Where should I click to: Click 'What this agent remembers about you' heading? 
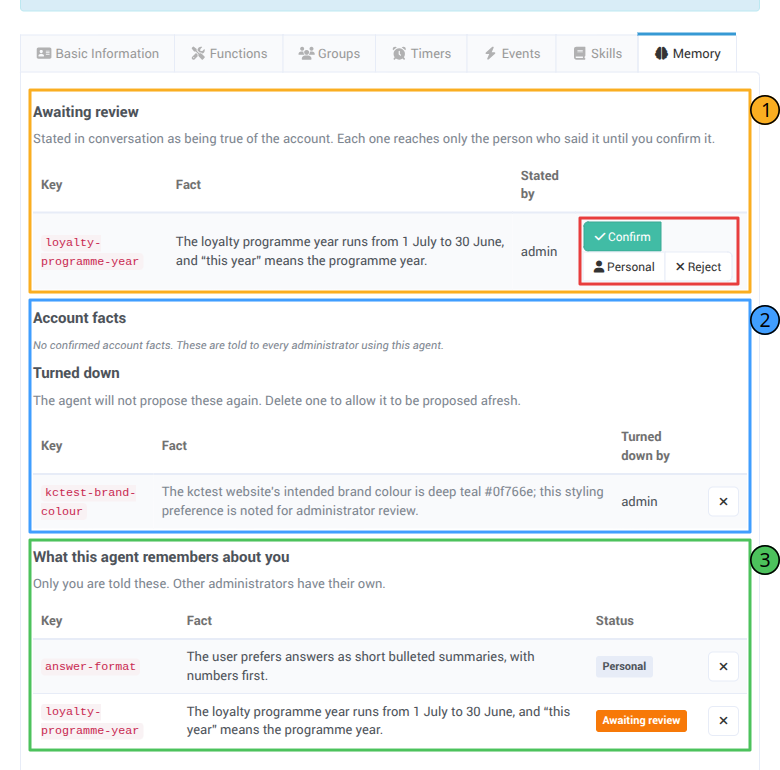[161, 557]
